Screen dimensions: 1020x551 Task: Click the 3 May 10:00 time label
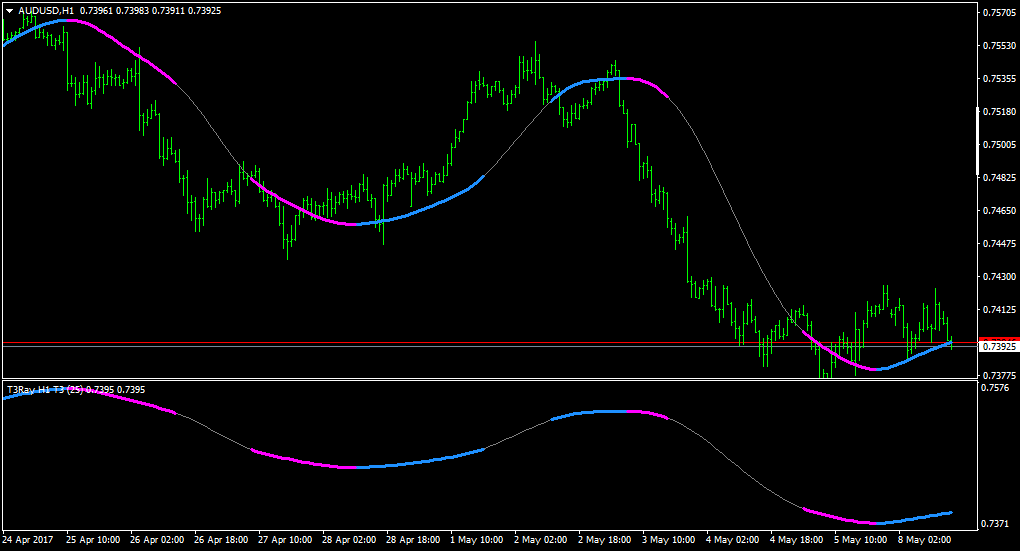coord(669,540)
